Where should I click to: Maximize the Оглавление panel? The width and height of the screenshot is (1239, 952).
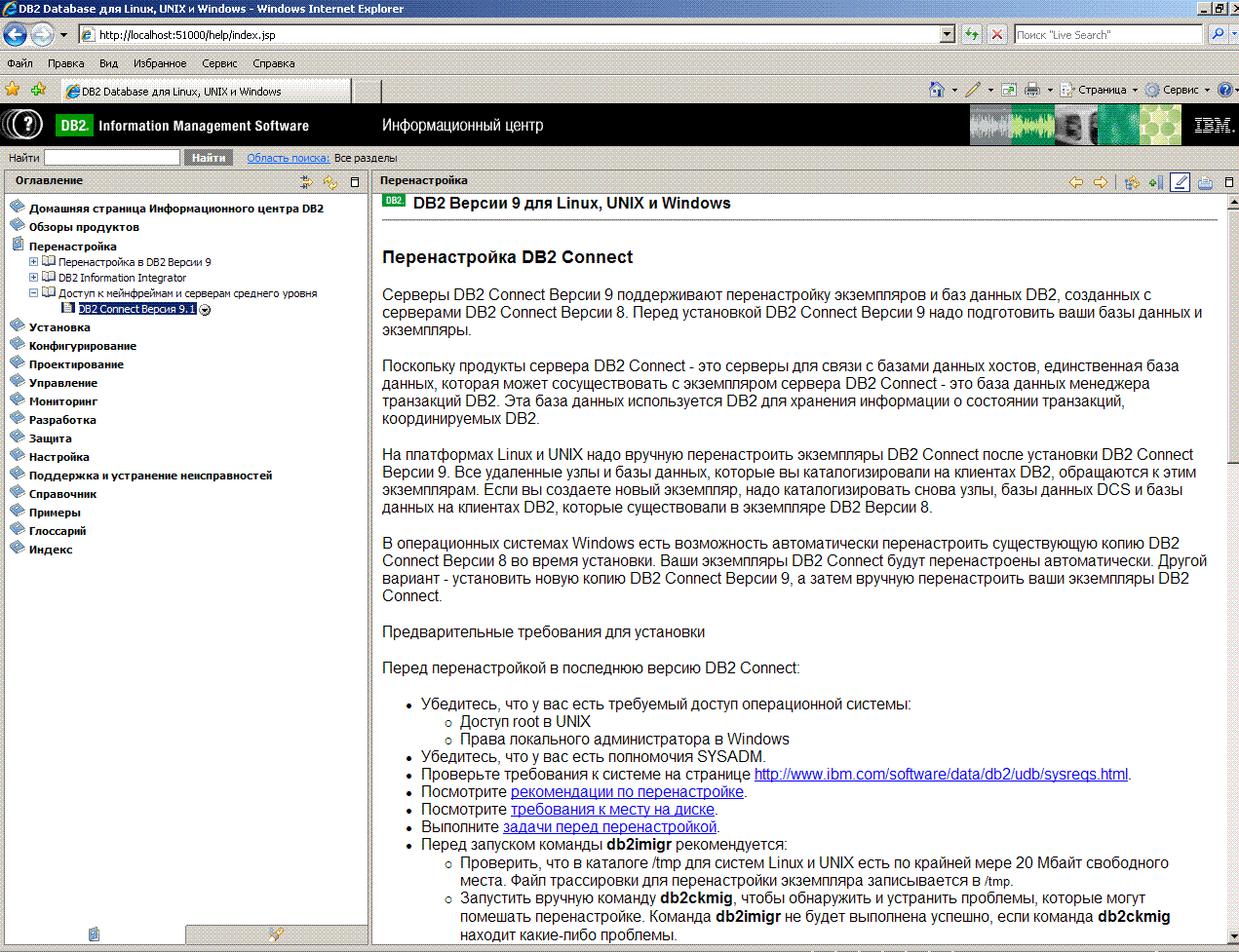[355, 182]
